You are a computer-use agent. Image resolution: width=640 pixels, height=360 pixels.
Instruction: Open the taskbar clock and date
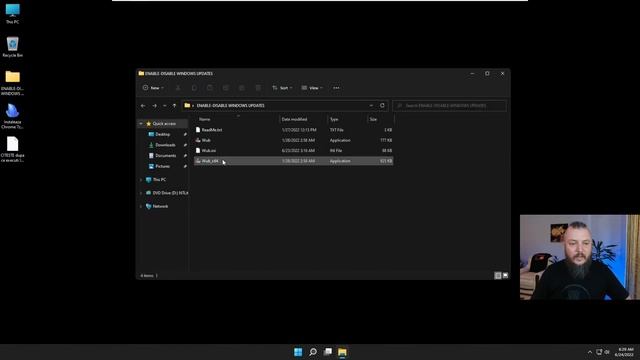point(624,352)
